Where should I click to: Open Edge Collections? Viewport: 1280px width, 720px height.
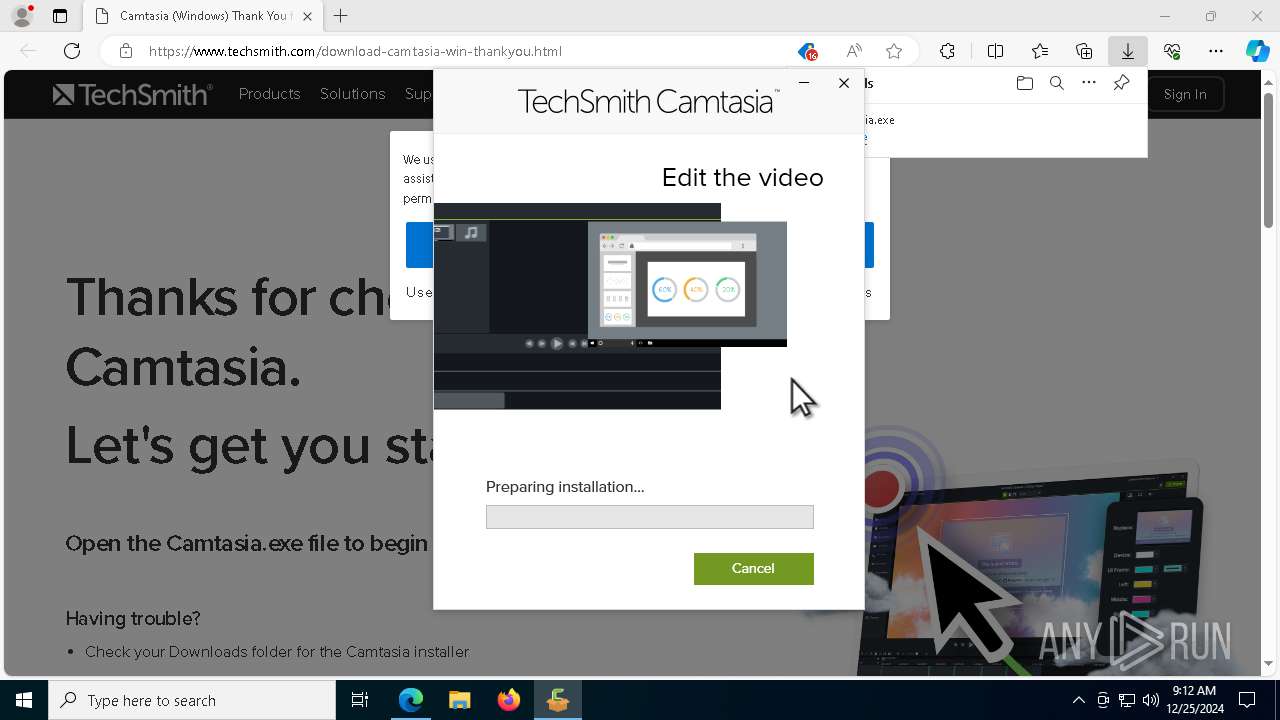[x=1084, y=51]
